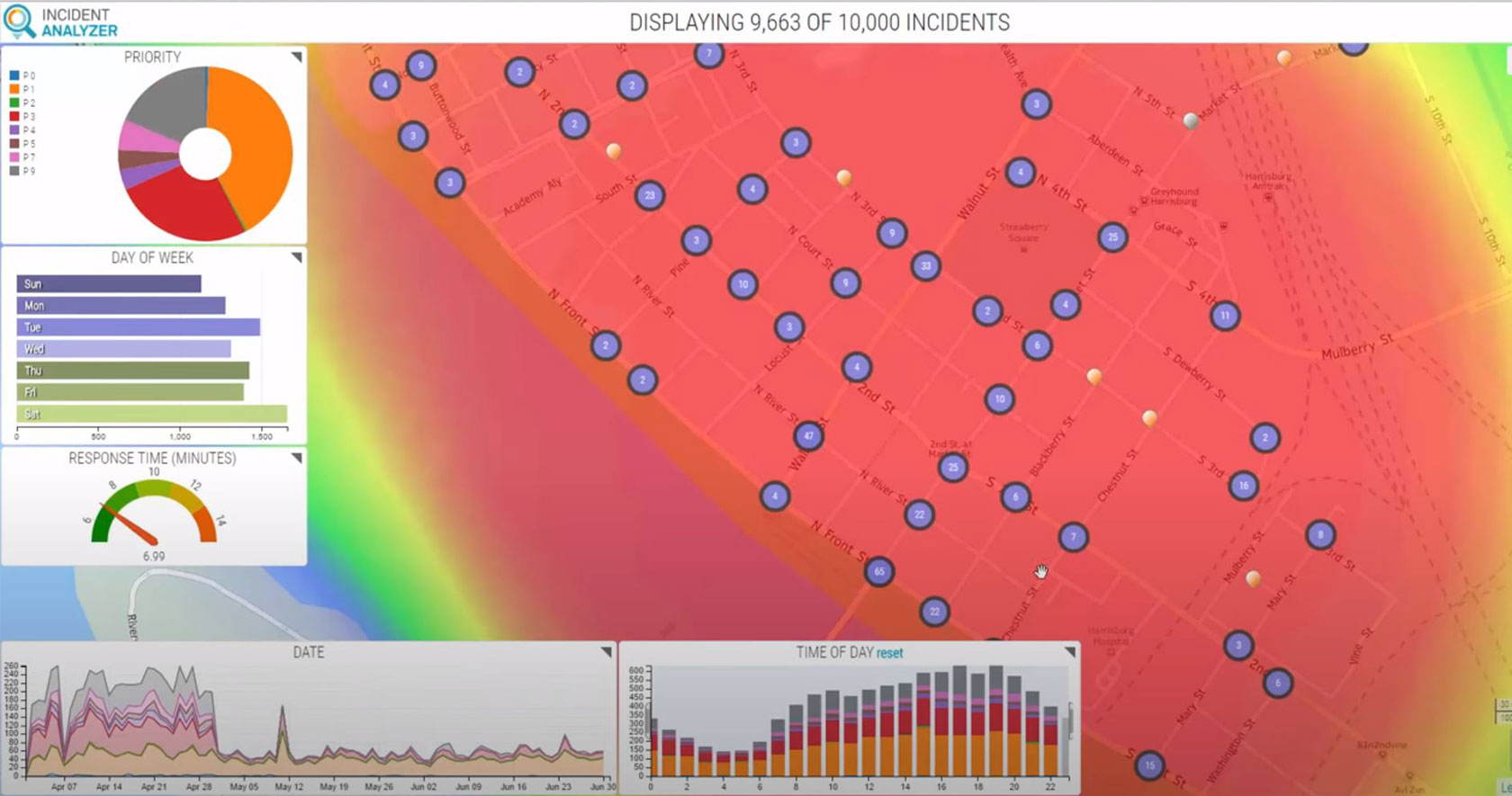
Task: Select the cluster marker showing 47
Action: [808, 436]
